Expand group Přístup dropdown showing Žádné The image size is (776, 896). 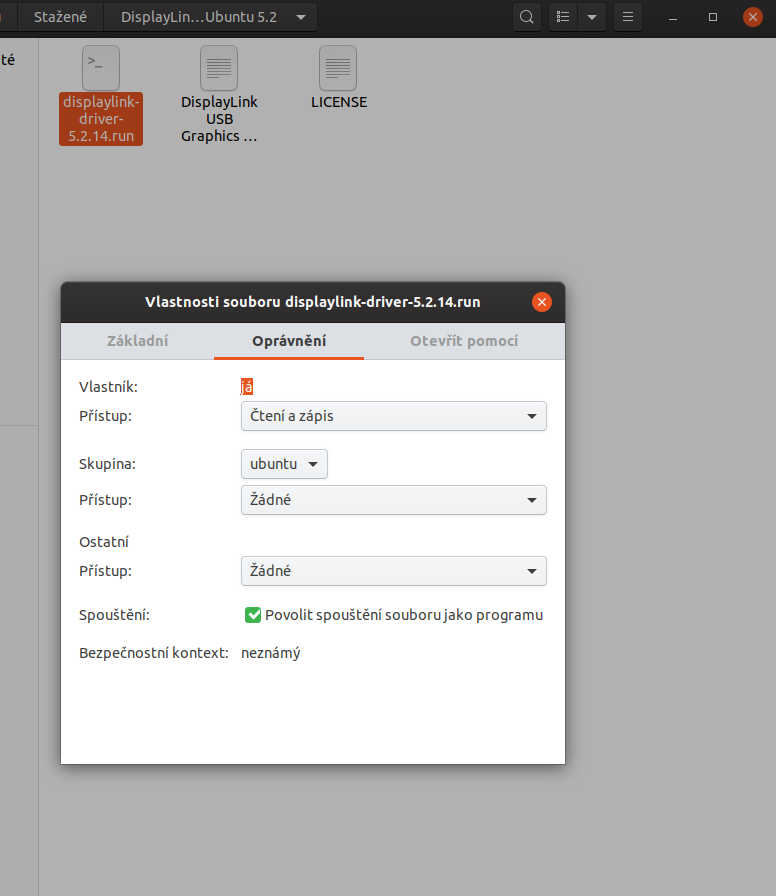click(x=394, y=500)
